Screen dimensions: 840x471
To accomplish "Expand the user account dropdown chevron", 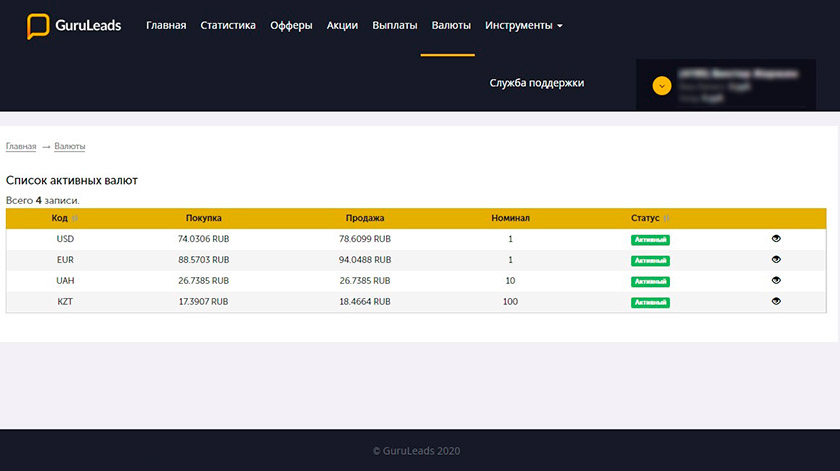I will point(662,86).
